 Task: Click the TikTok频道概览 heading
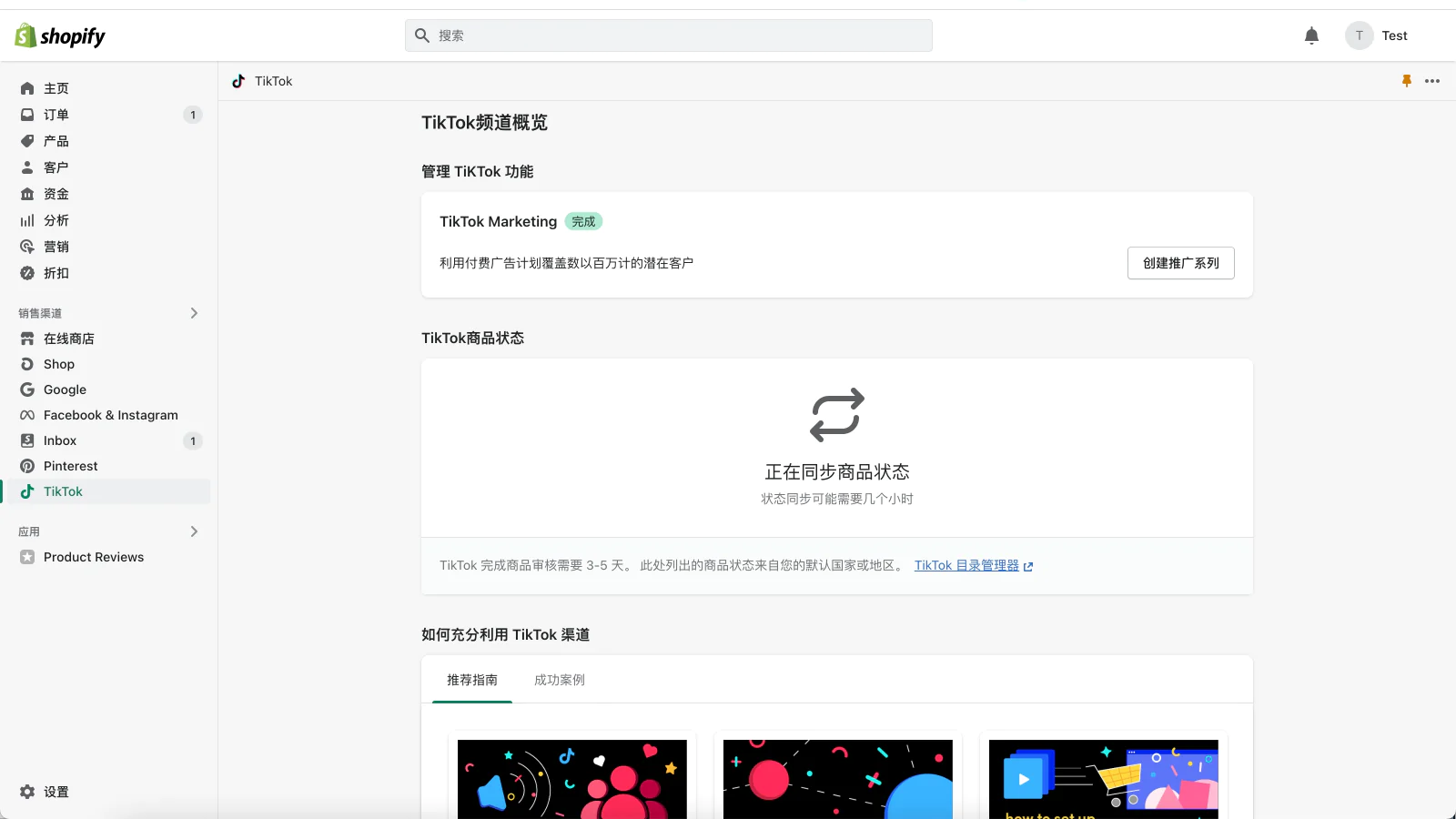point(484,123)
